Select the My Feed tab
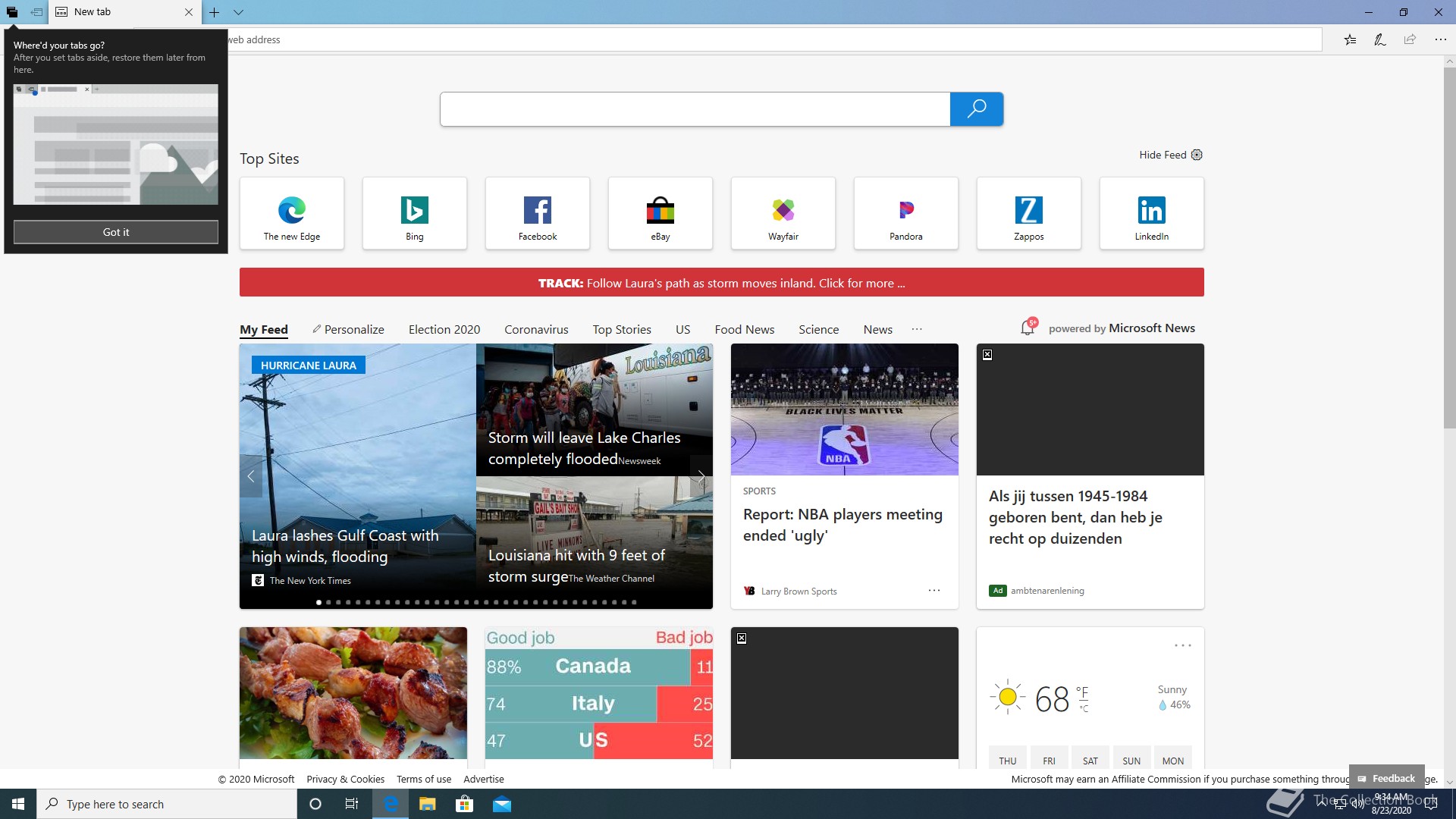1456x819 pixels. [264, 329]
